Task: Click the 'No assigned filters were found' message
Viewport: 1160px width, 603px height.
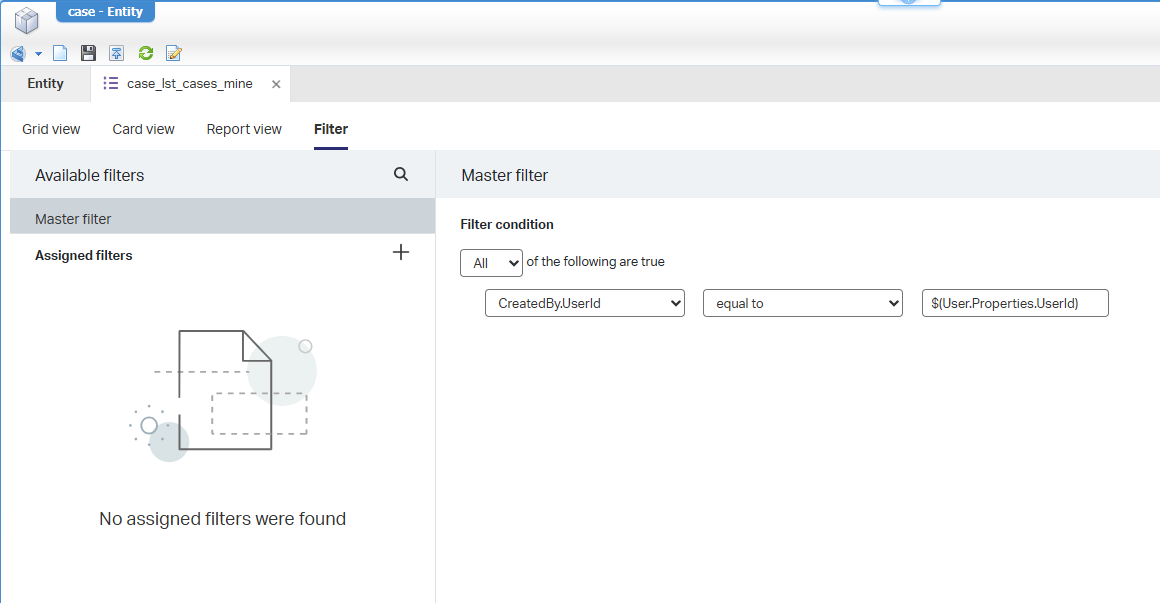Action: click(x=223, y=519)
